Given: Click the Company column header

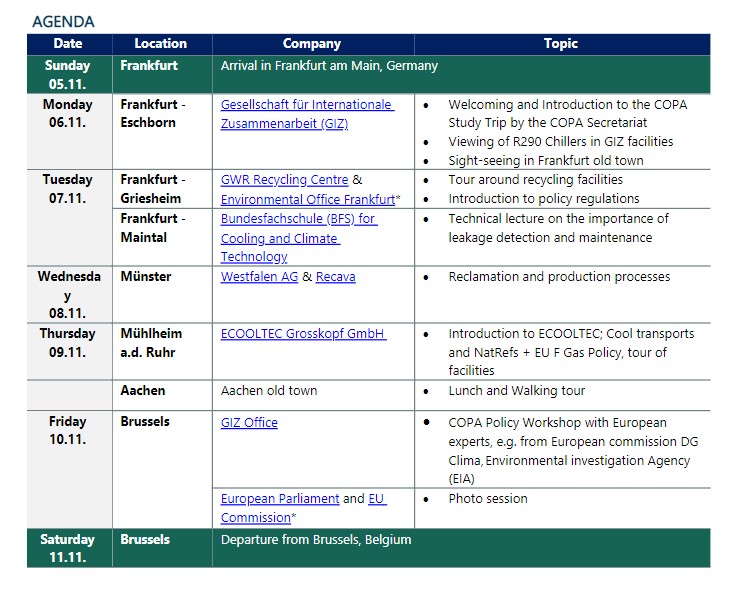Looking at the screenshot, I should pos(312,43).
